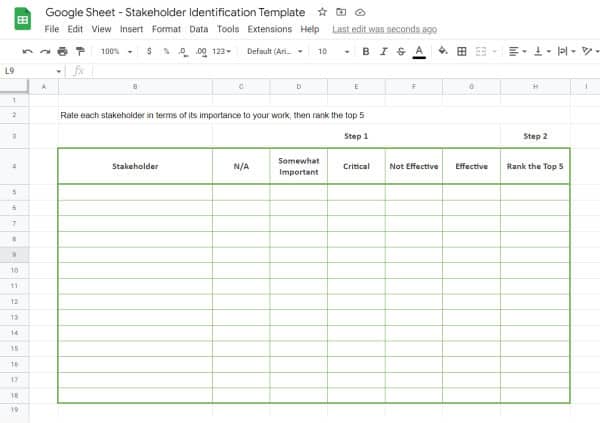The image size is (600, 423).
Task: Click the Google Sheets home logo
Action: [x=22, y=20]
